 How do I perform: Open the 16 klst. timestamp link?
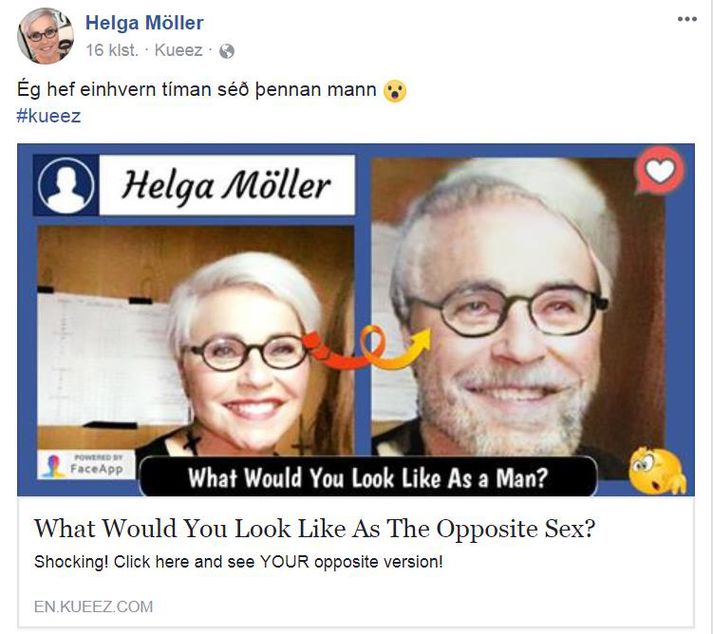(112, 50)
